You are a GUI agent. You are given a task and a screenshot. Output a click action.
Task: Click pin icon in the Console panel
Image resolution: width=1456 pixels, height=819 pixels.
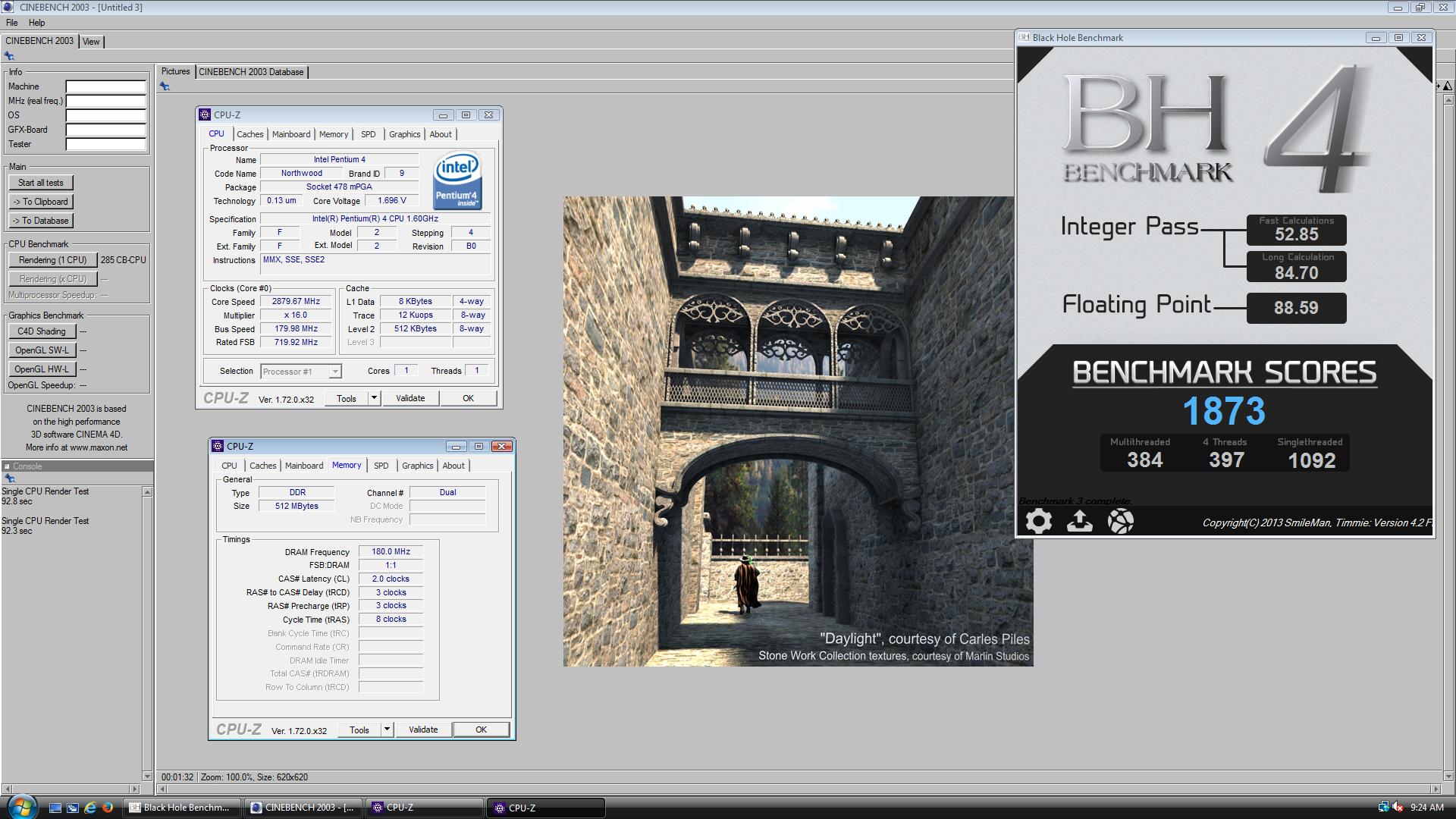tap(10, 479)
